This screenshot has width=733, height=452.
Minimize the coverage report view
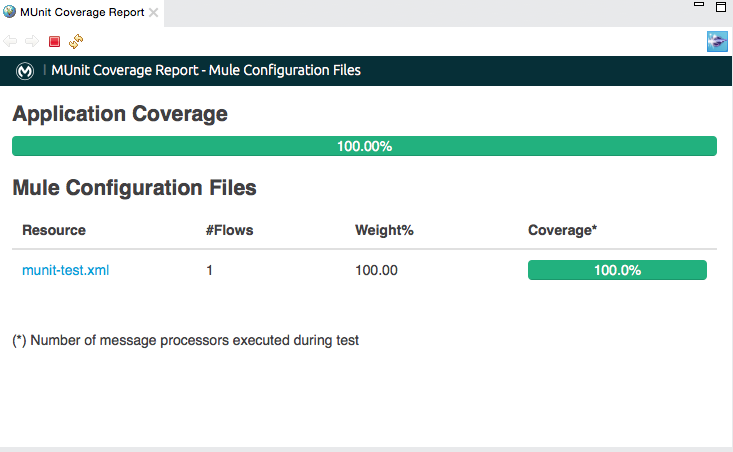(x=700, y=6)
